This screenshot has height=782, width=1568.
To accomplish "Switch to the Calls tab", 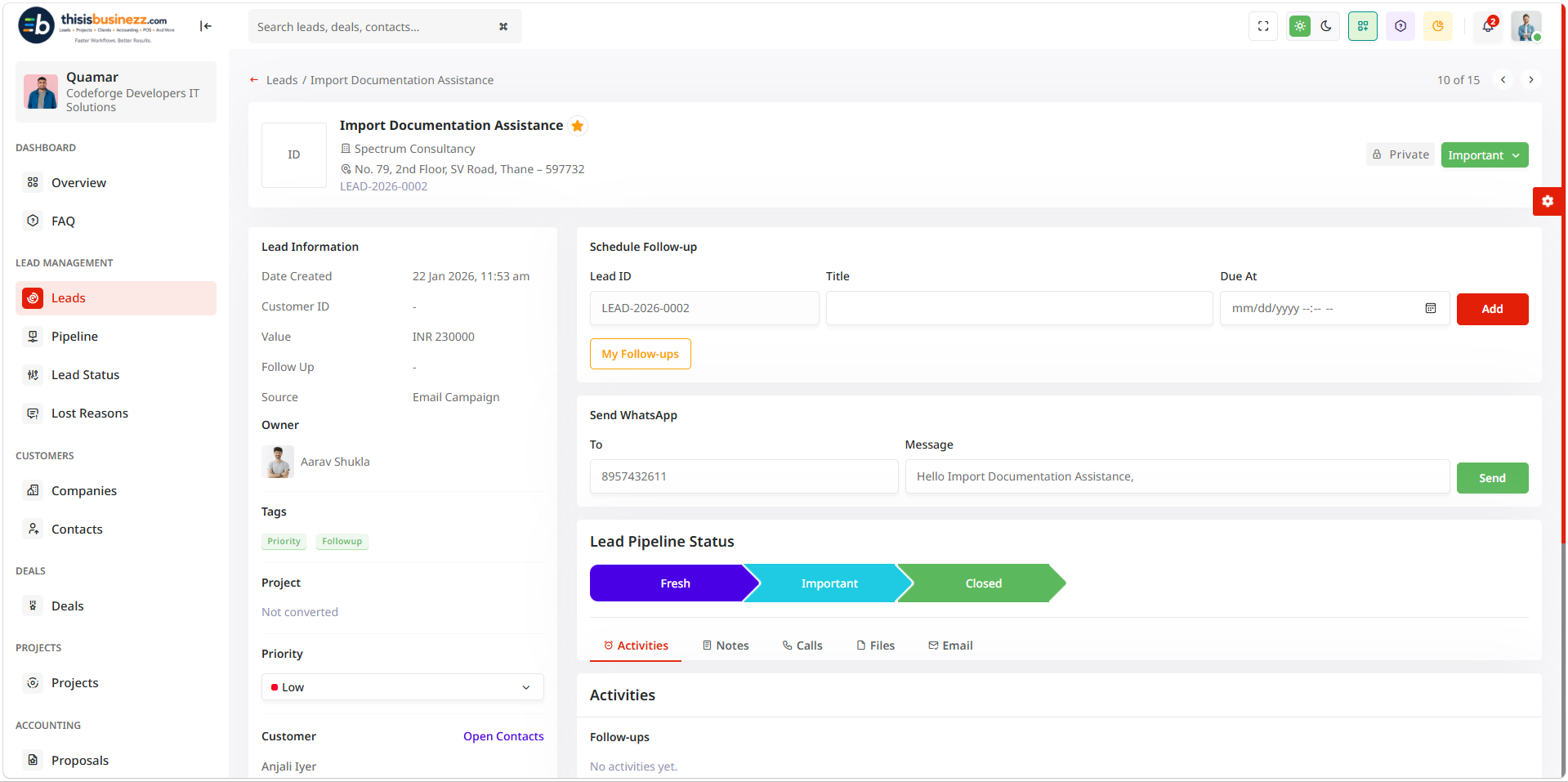I will (x=802, y=646).
